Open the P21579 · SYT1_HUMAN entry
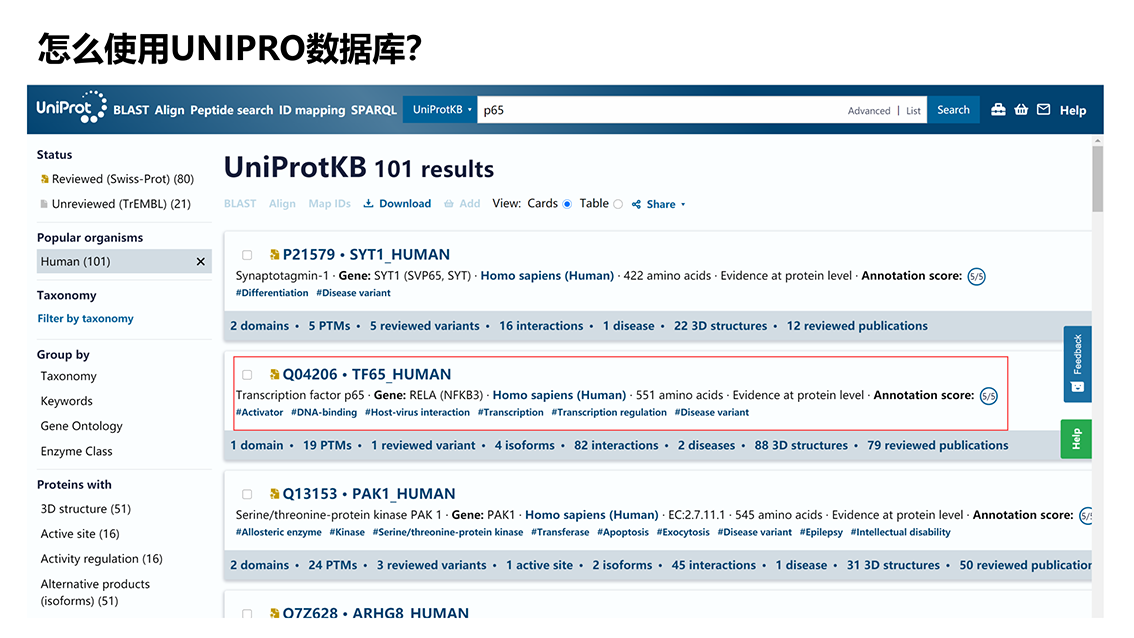 (366, 255)
